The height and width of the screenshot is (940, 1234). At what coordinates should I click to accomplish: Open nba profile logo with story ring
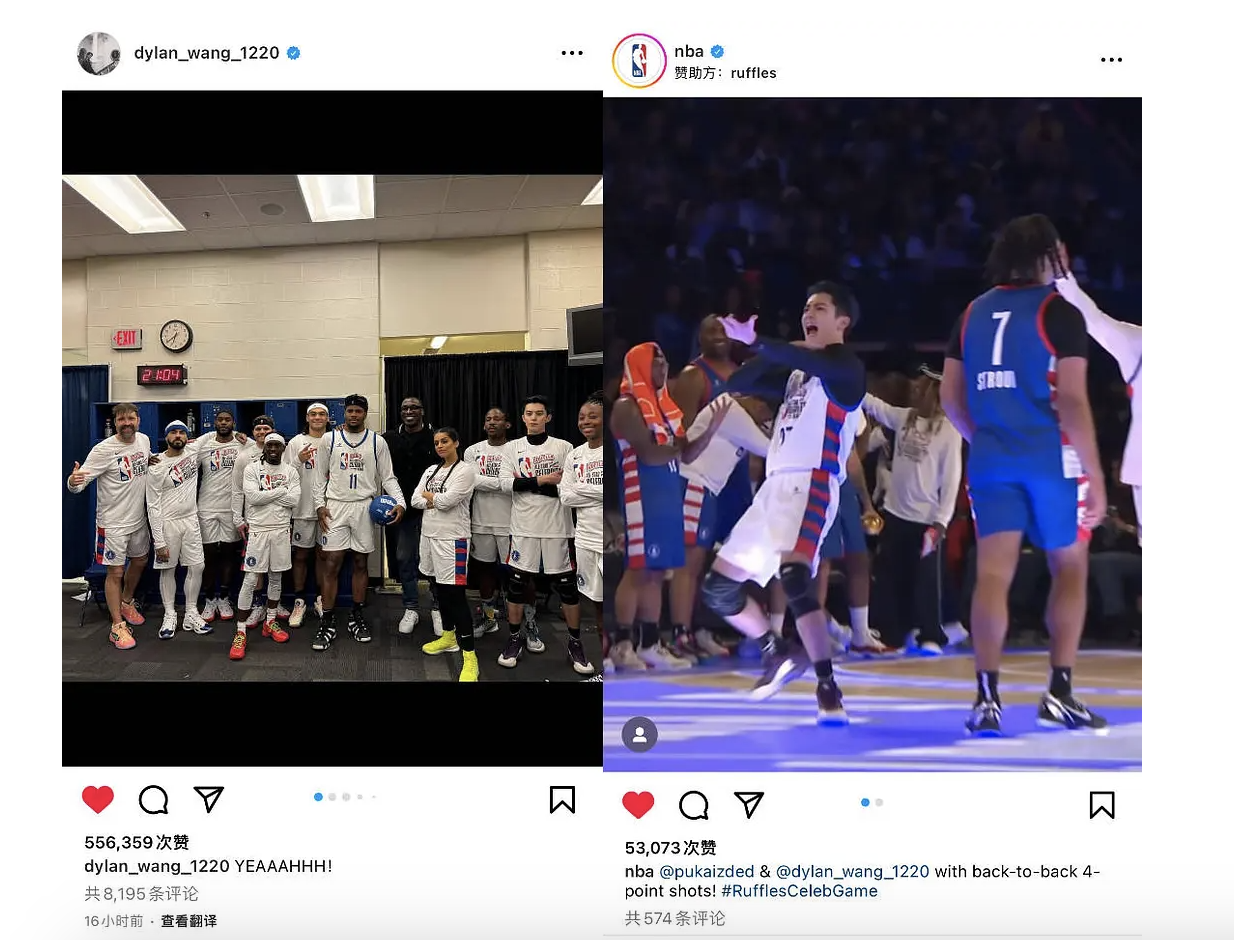pos(639,60)
